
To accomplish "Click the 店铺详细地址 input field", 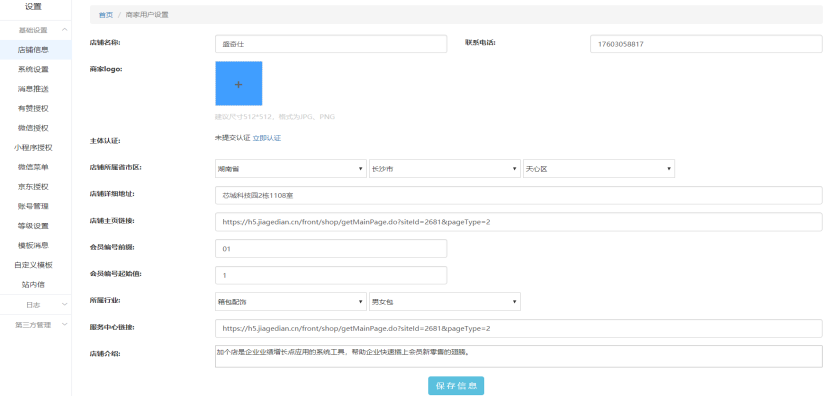I will 519,195.
